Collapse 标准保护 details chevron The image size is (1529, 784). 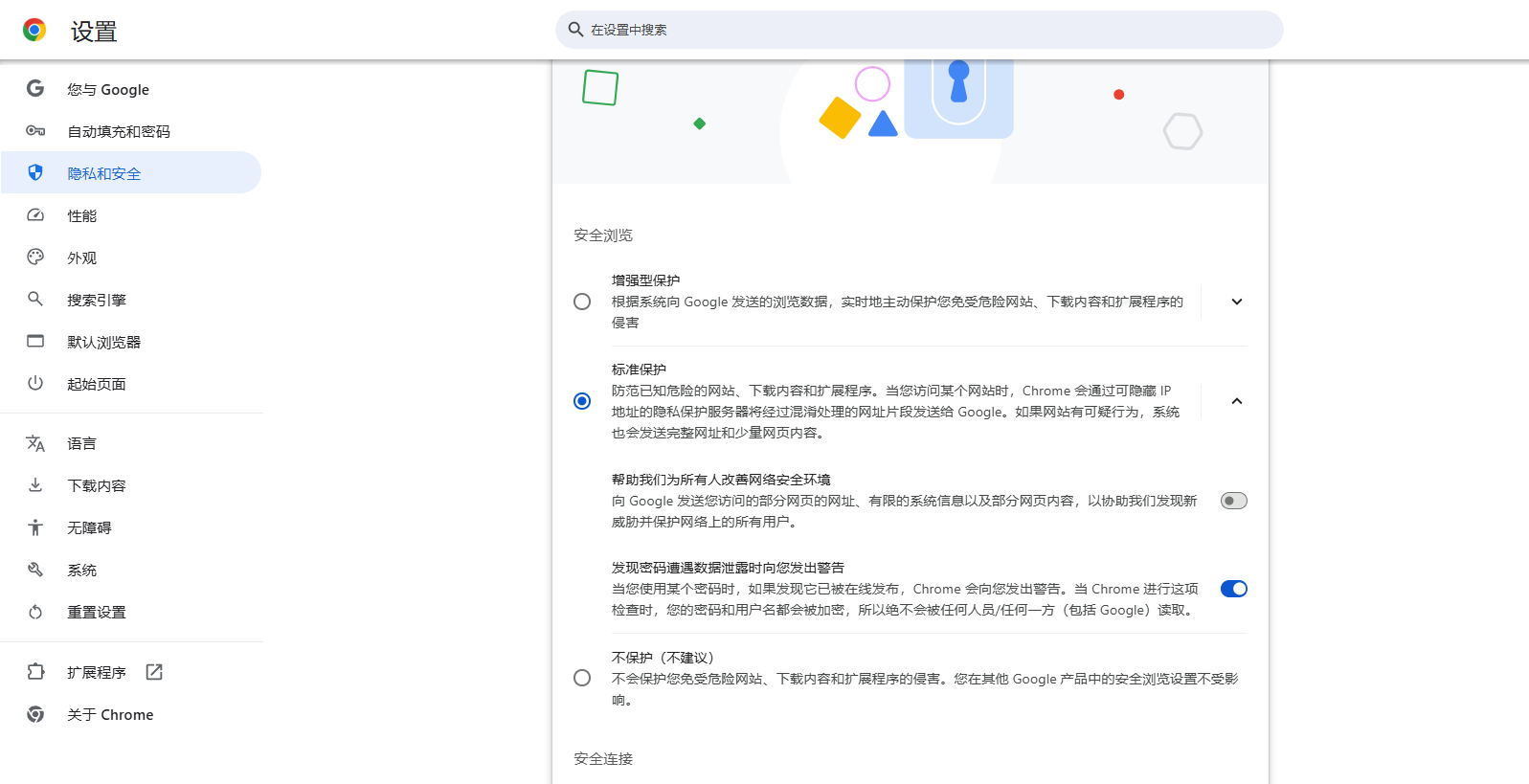pyautogui.click(x=1237, y=401)
